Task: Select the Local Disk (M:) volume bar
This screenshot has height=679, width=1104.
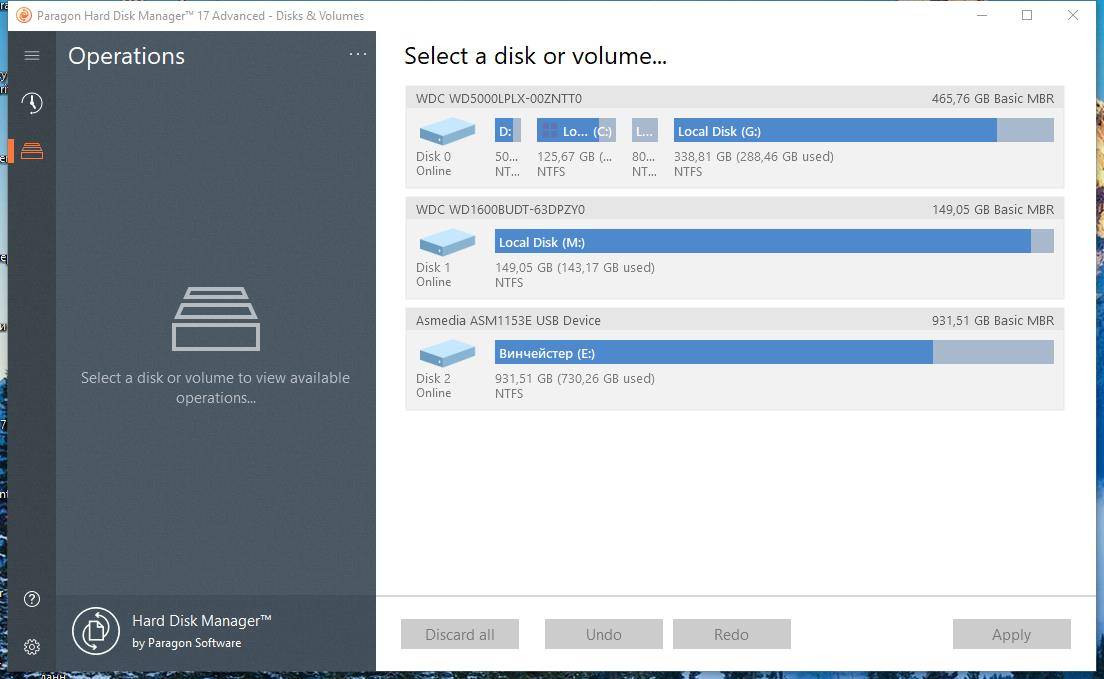Action: coord(774,242)
